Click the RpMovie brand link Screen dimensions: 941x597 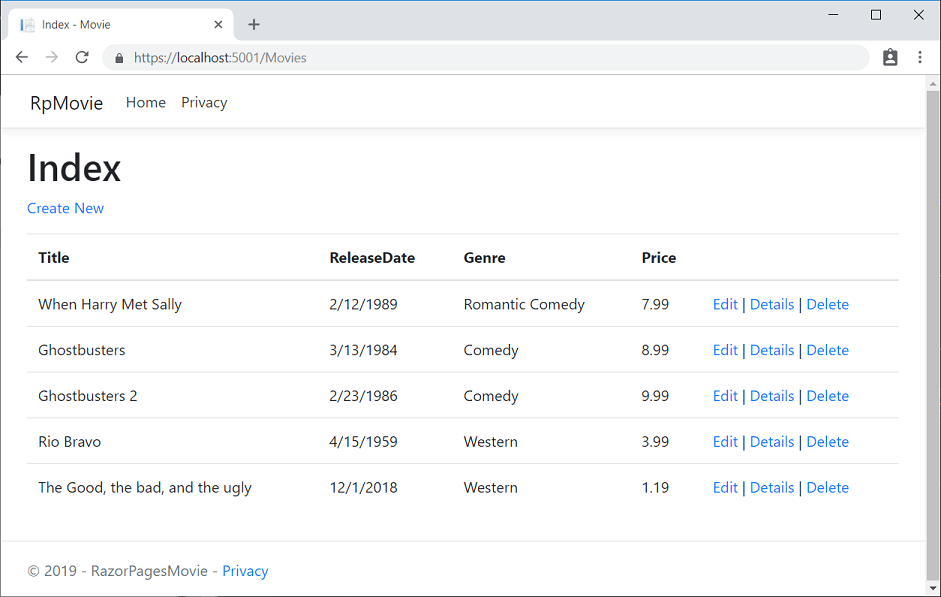65,102
